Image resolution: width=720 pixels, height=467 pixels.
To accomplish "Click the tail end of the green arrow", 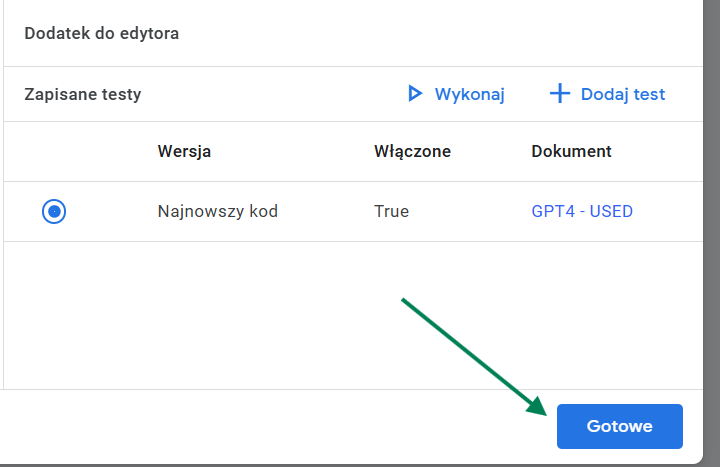I will 404,300.
